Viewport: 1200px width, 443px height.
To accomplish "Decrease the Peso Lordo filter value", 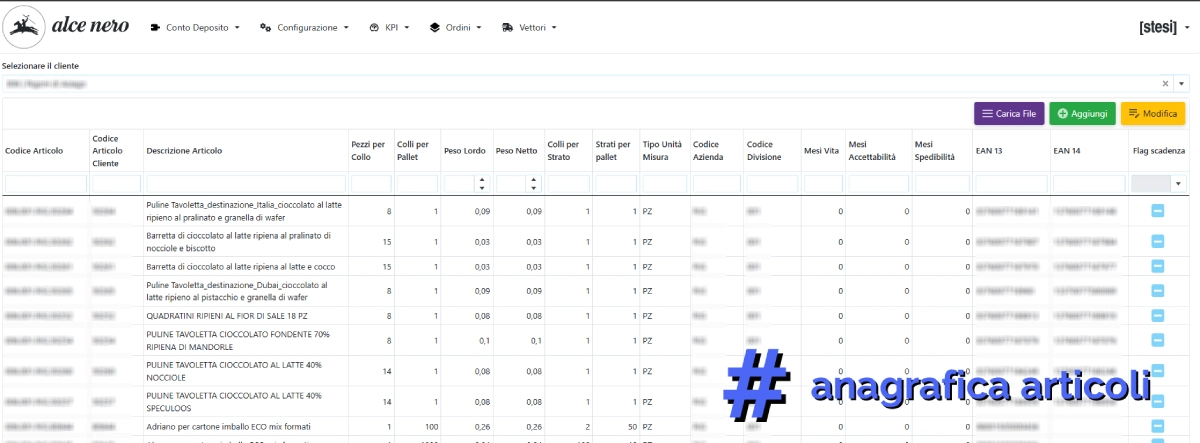I will [482, 188].
